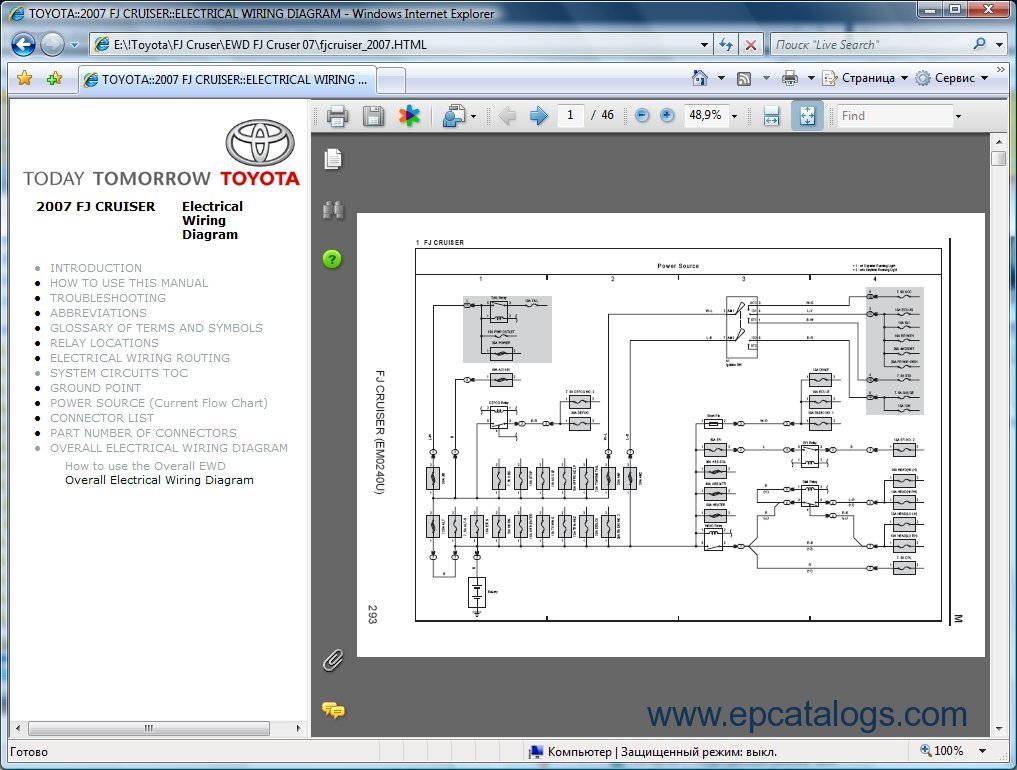Viewport: 1017px width, 770px height.
Task: Open HOW TO USE THIS MANUAL link
Action: click(129, 283)
